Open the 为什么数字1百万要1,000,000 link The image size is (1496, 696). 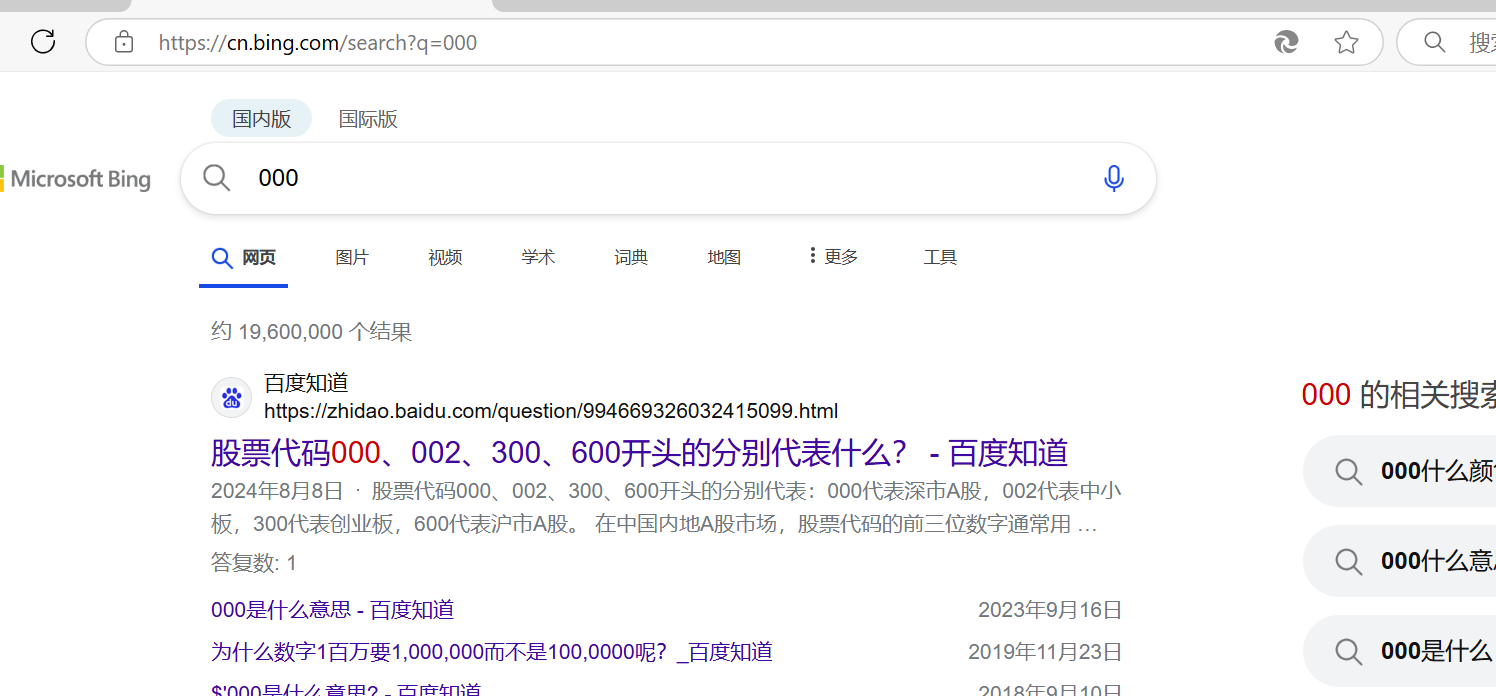click(x=492, y=652)
